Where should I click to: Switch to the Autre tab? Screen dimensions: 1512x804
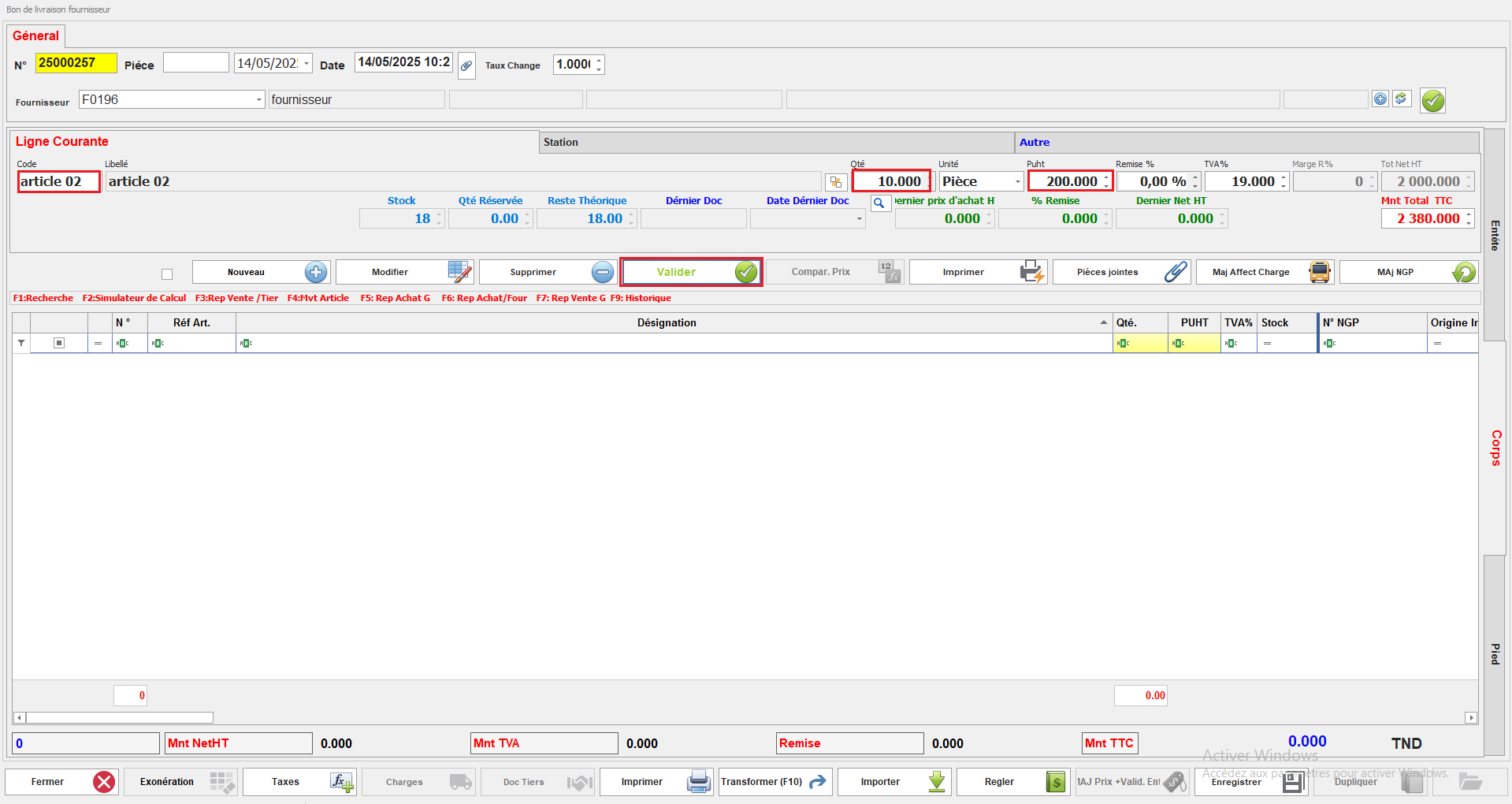(x=1034, y=143)
